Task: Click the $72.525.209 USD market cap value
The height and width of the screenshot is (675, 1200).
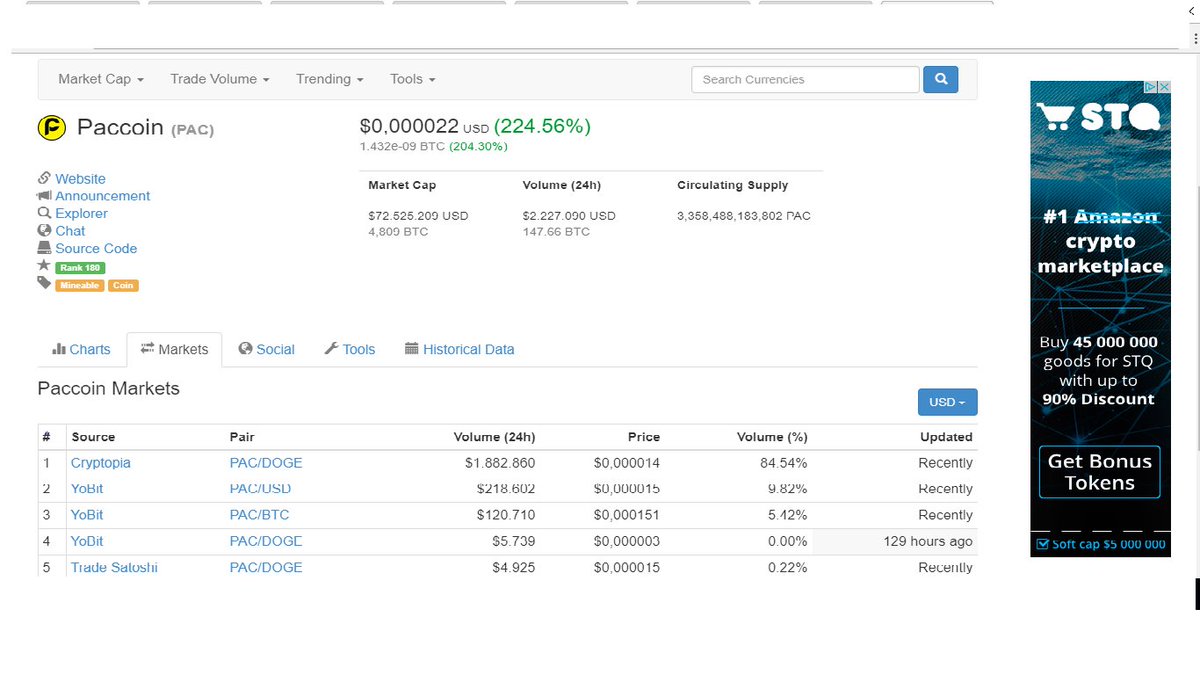Action: pyautogui.click(x=418, y=216)
